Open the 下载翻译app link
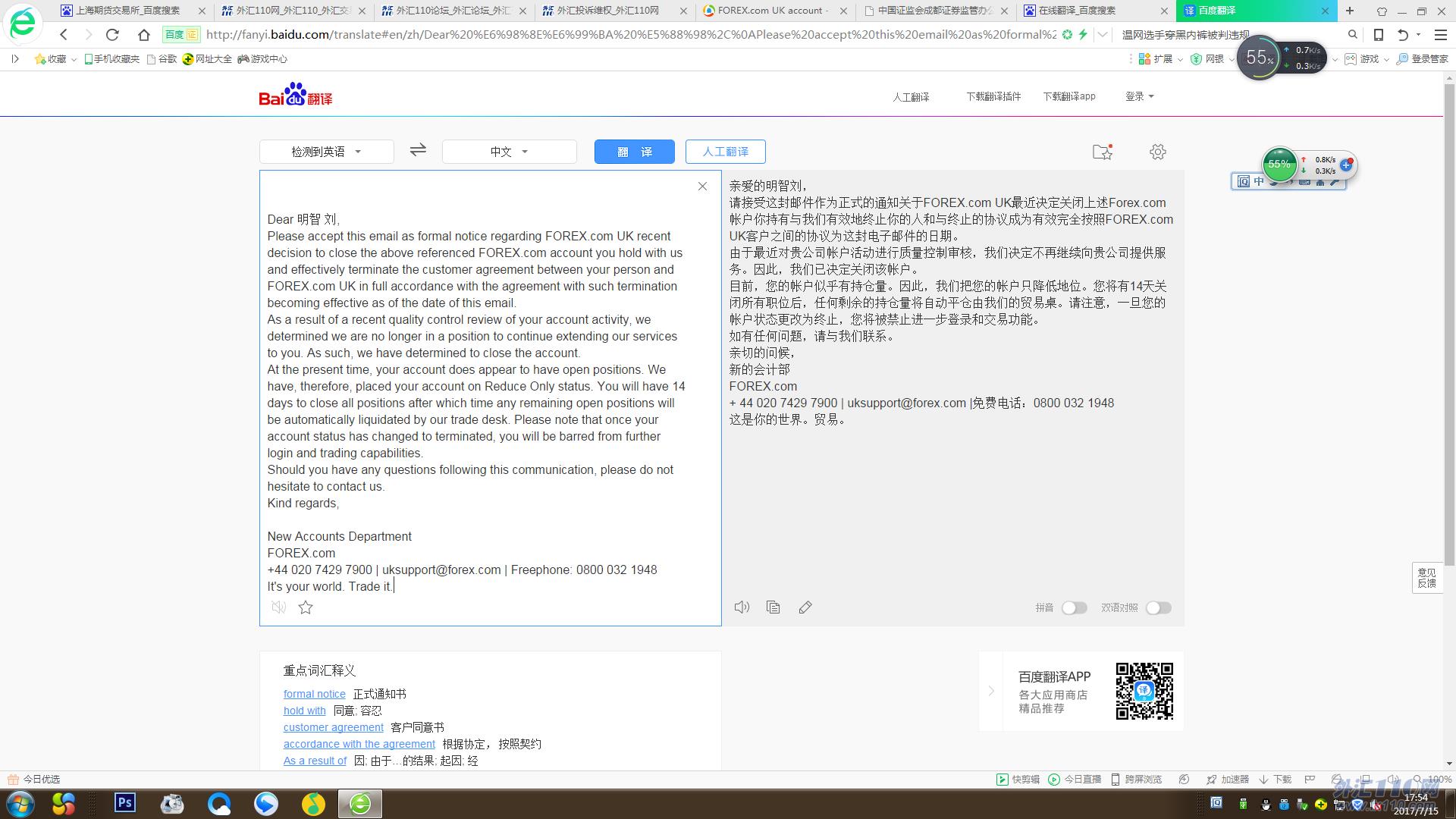The height and width of the screenshot is (819, 1456). point(1069,96)
